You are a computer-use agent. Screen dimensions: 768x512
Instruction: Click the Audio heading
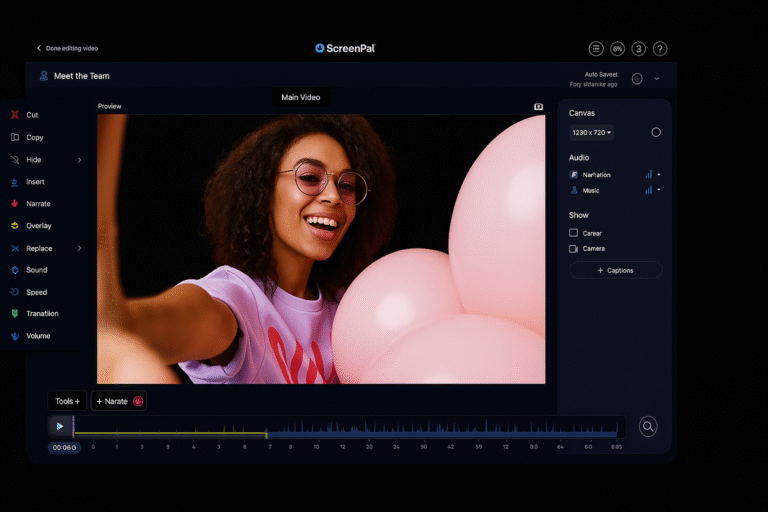point(579,158)
